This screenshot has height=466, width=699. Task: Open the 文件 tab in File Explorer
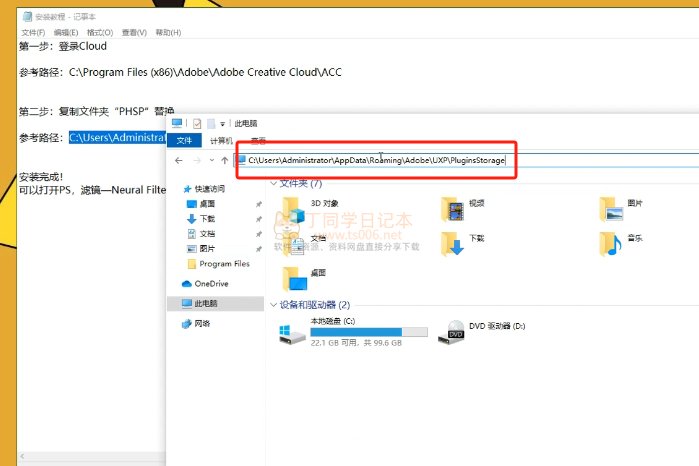tap(184, 140)
